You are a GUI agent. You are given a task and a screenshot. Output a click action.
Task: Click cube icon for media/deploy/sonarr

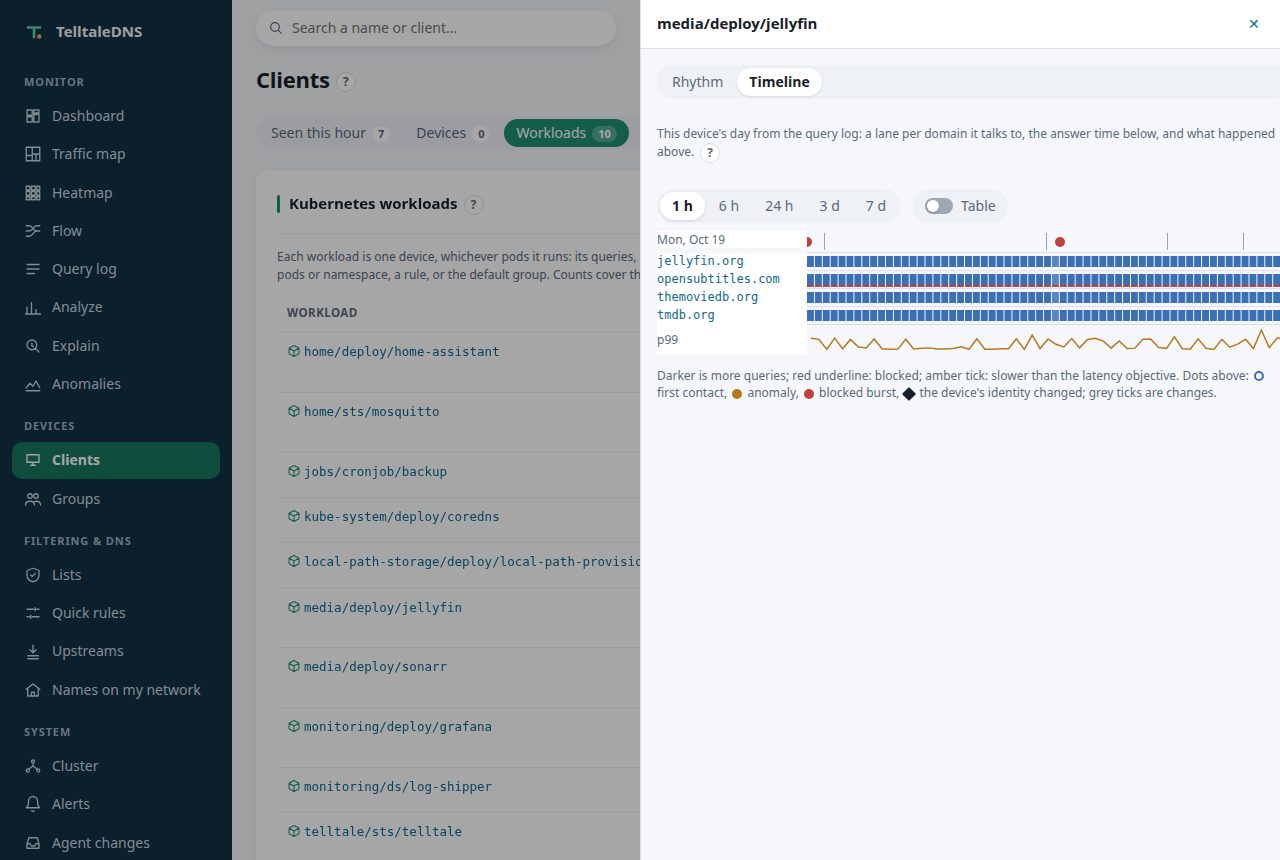[x=294, y=666]
